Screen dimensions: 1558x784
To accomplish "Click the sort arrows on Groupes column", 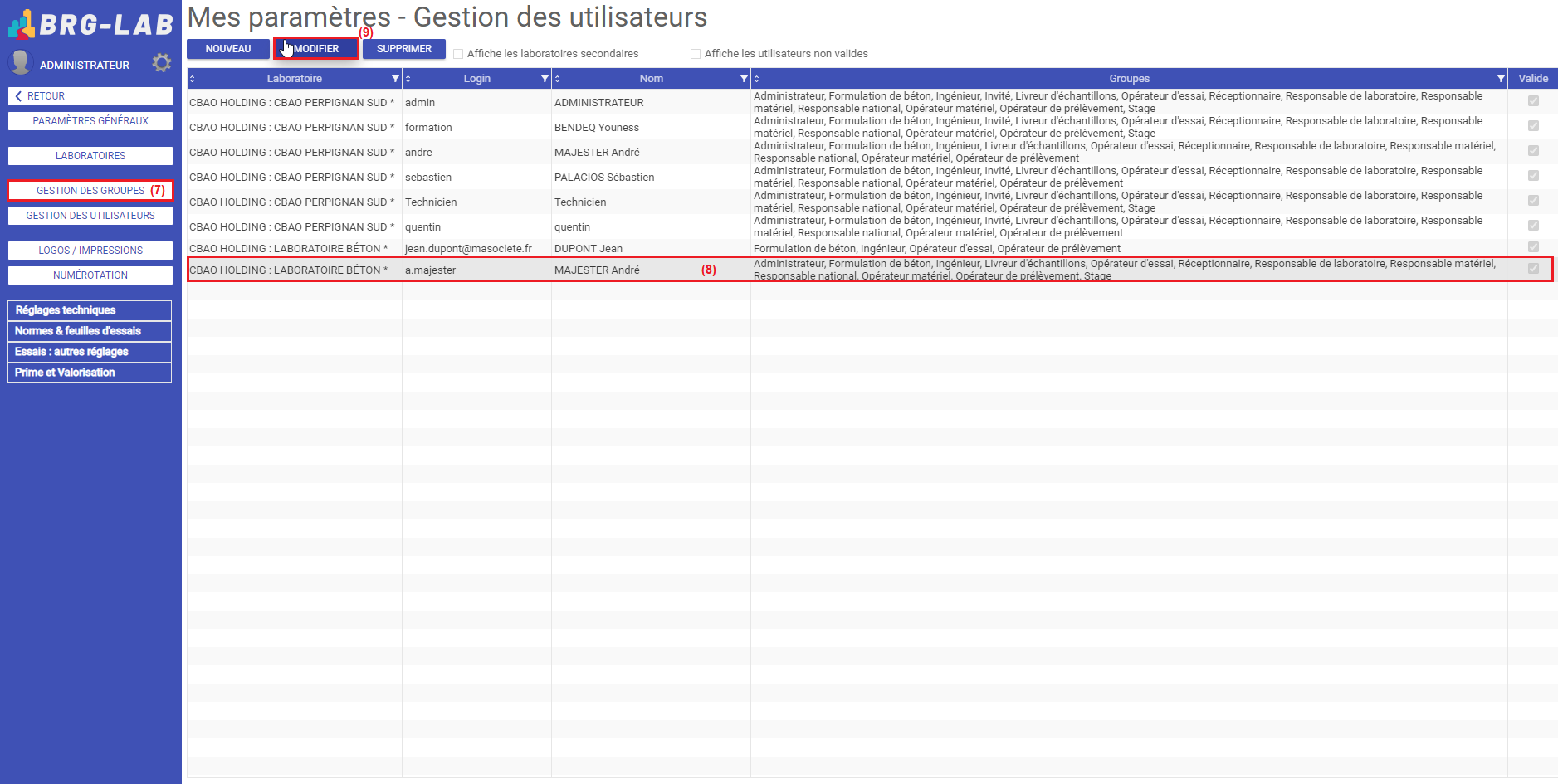I will point(757,79).
